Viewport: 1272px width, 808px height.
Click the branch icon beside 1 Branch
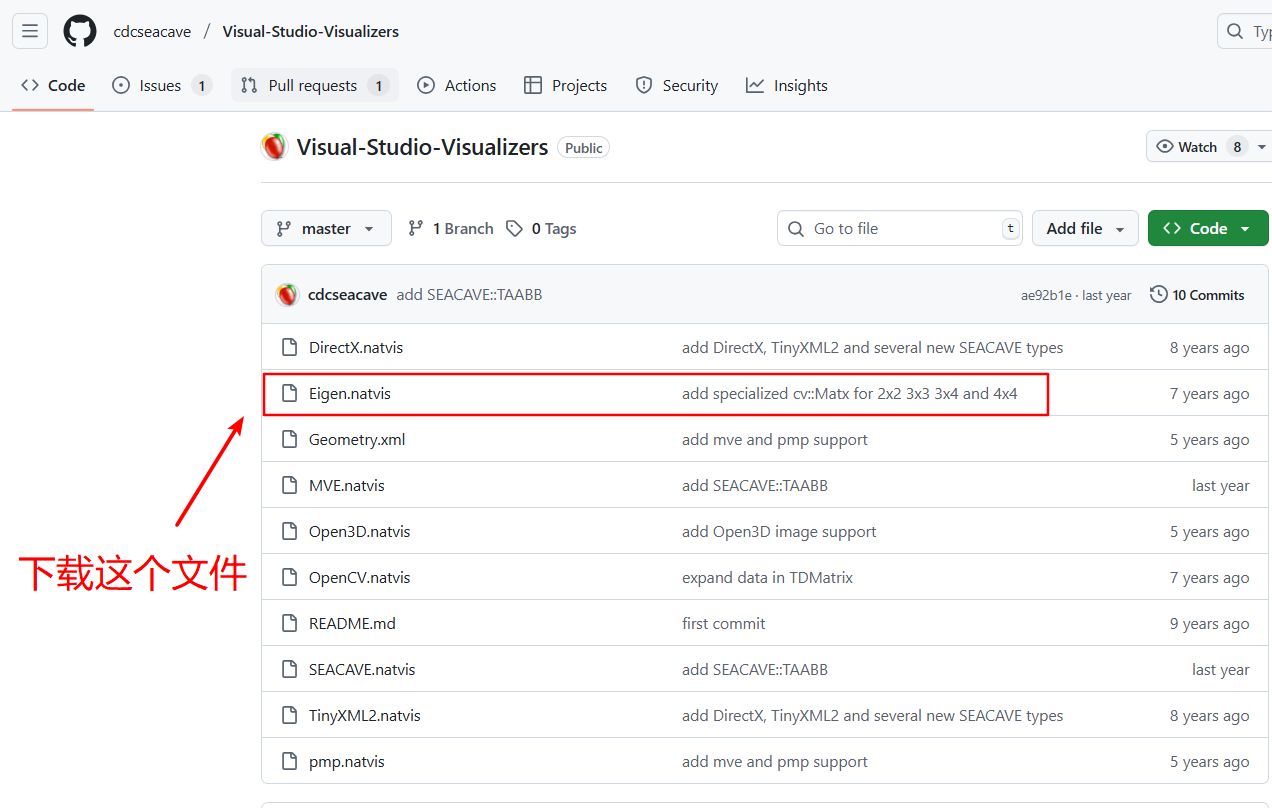point(416,229)
